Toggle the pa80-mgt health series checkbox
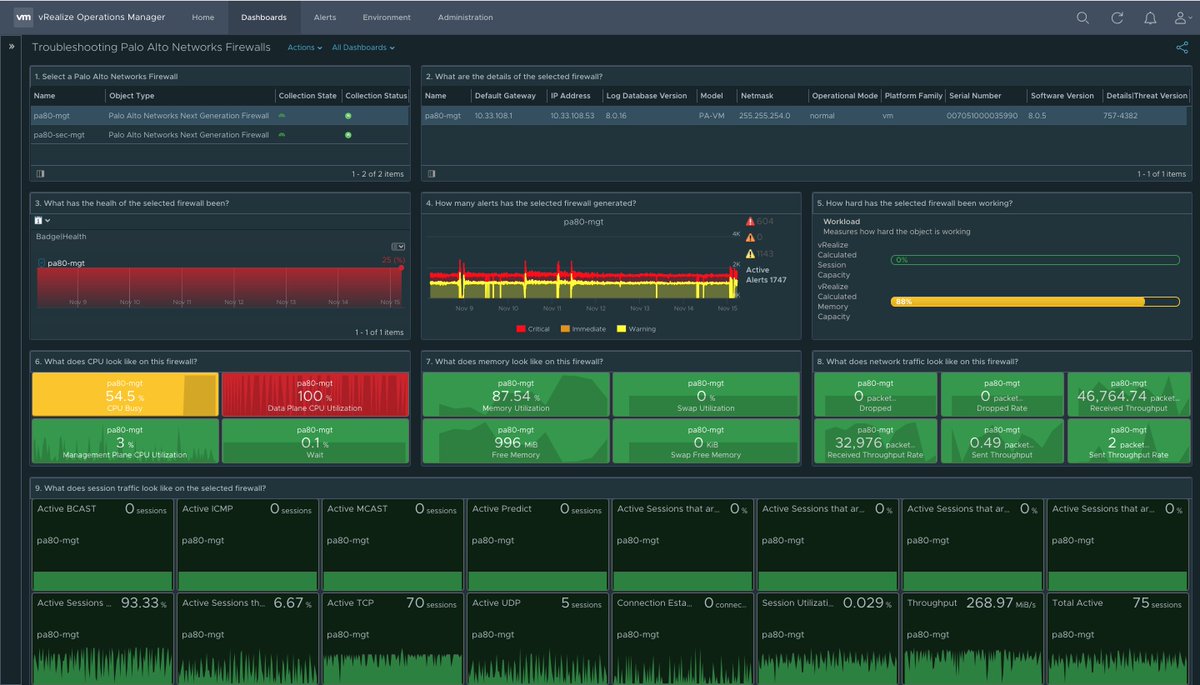Image resolution: width=1200 pixels, height=685 pixels. pos(41,263)
